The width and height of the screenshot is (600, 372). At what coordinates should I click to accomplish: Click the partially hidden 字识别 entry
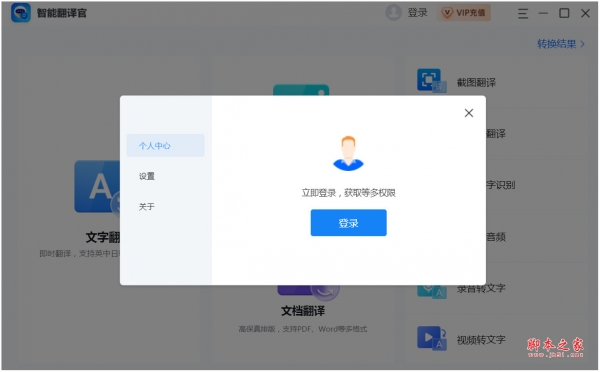[x=501, y=185]
